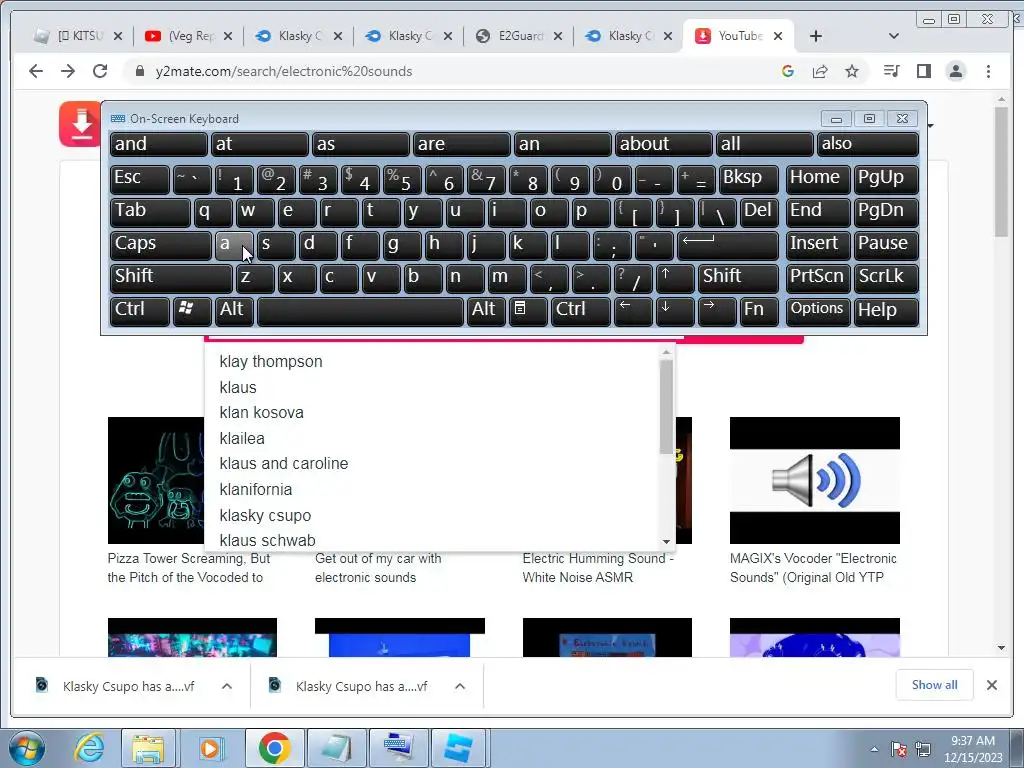
Task: Open the share page icon in address bar
Action: (x=820, y=71)
